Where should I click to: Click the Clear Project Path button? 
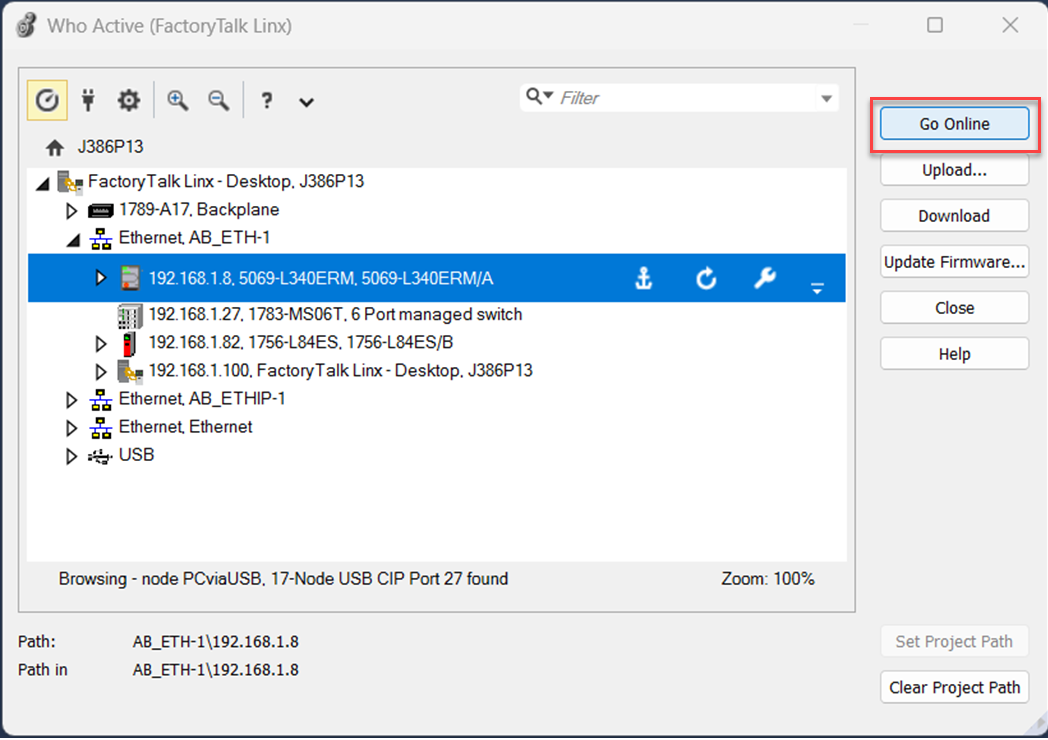(953, 687)
